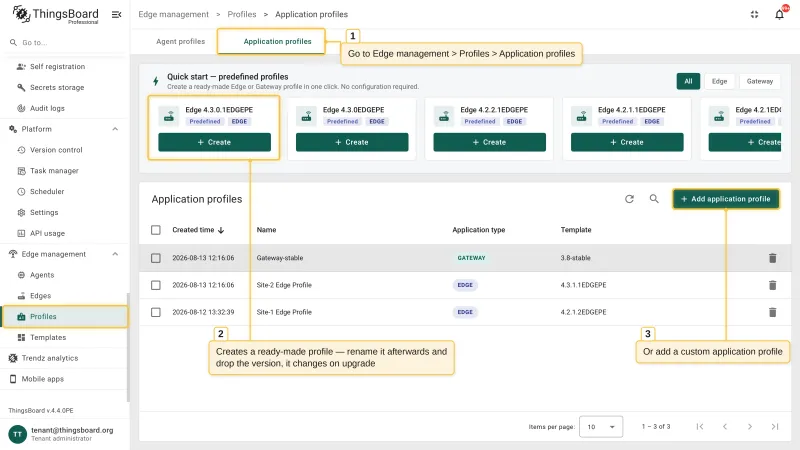Click the Edge 4.2.2.1EDGEPE card icon
The height and width of the screenshot is (450, 800).
[444, 116]
